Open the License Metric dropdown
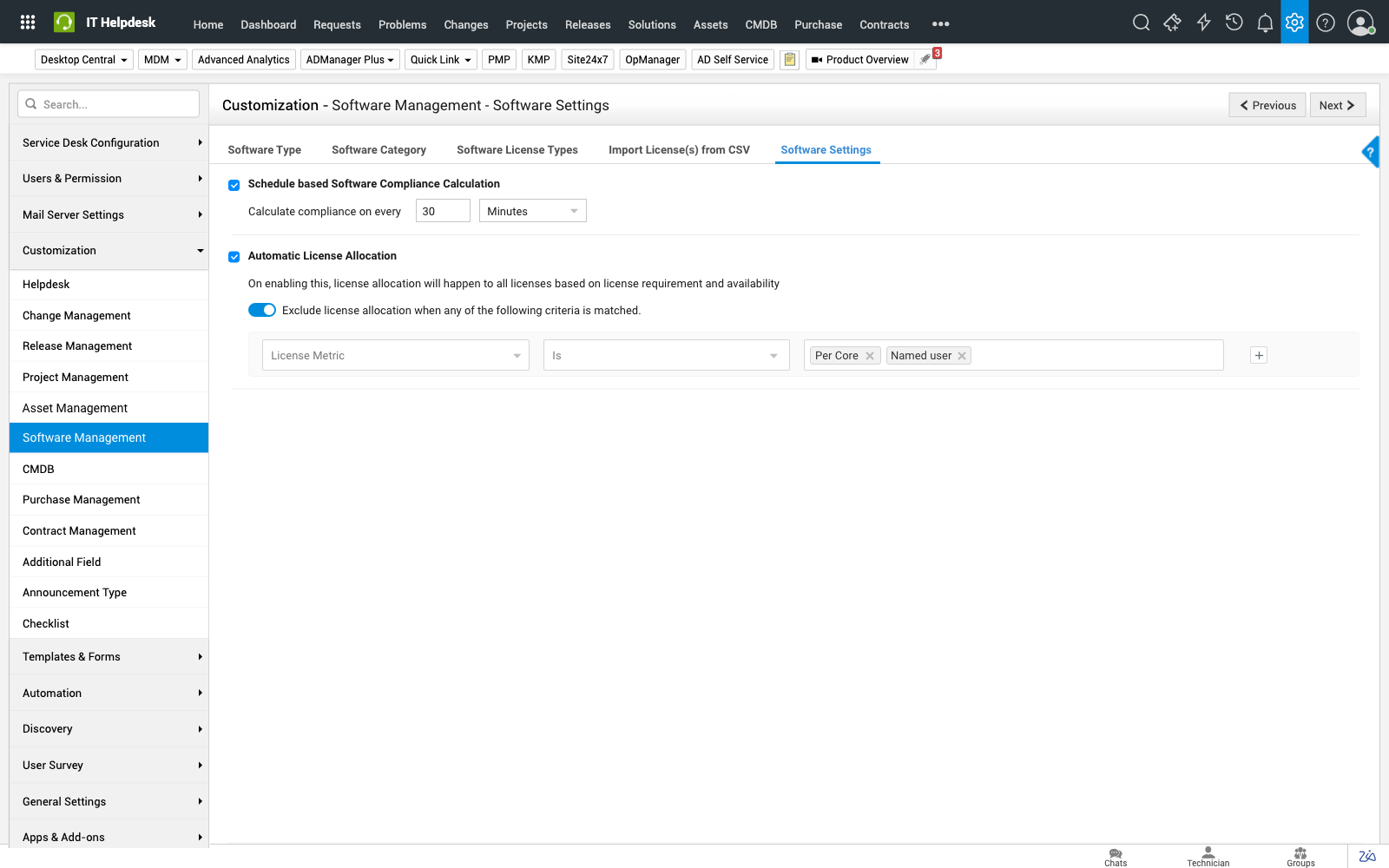The height and width of the screenshot is (868, 1389). click(x=395, y=355)
